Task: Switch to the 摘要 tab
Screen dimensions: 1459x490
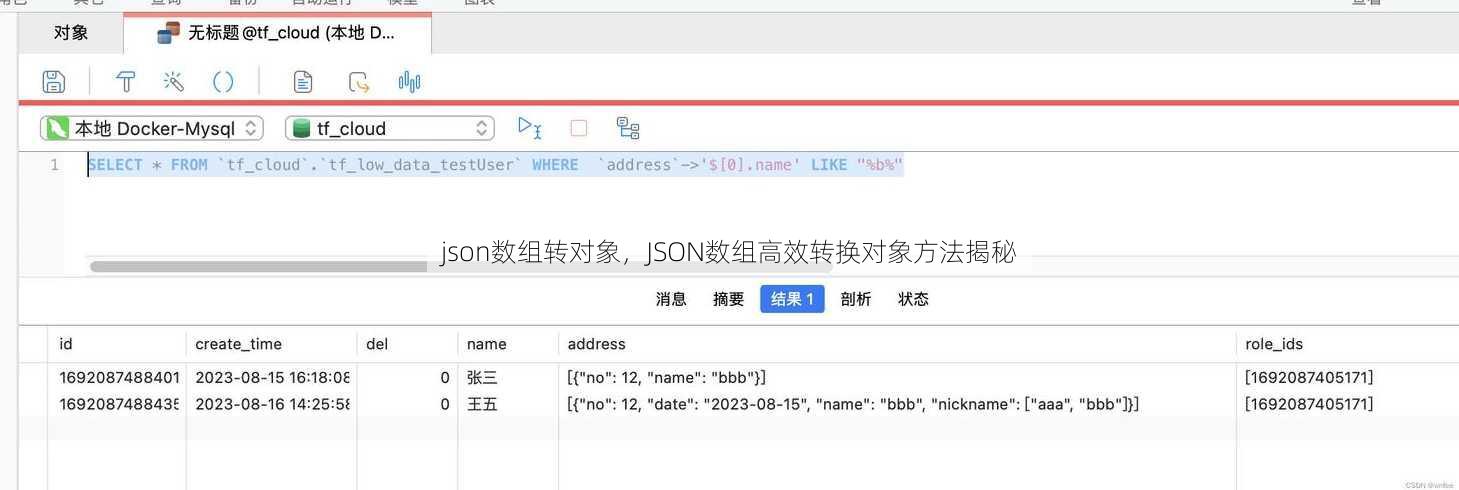Action: pos(729,299)
